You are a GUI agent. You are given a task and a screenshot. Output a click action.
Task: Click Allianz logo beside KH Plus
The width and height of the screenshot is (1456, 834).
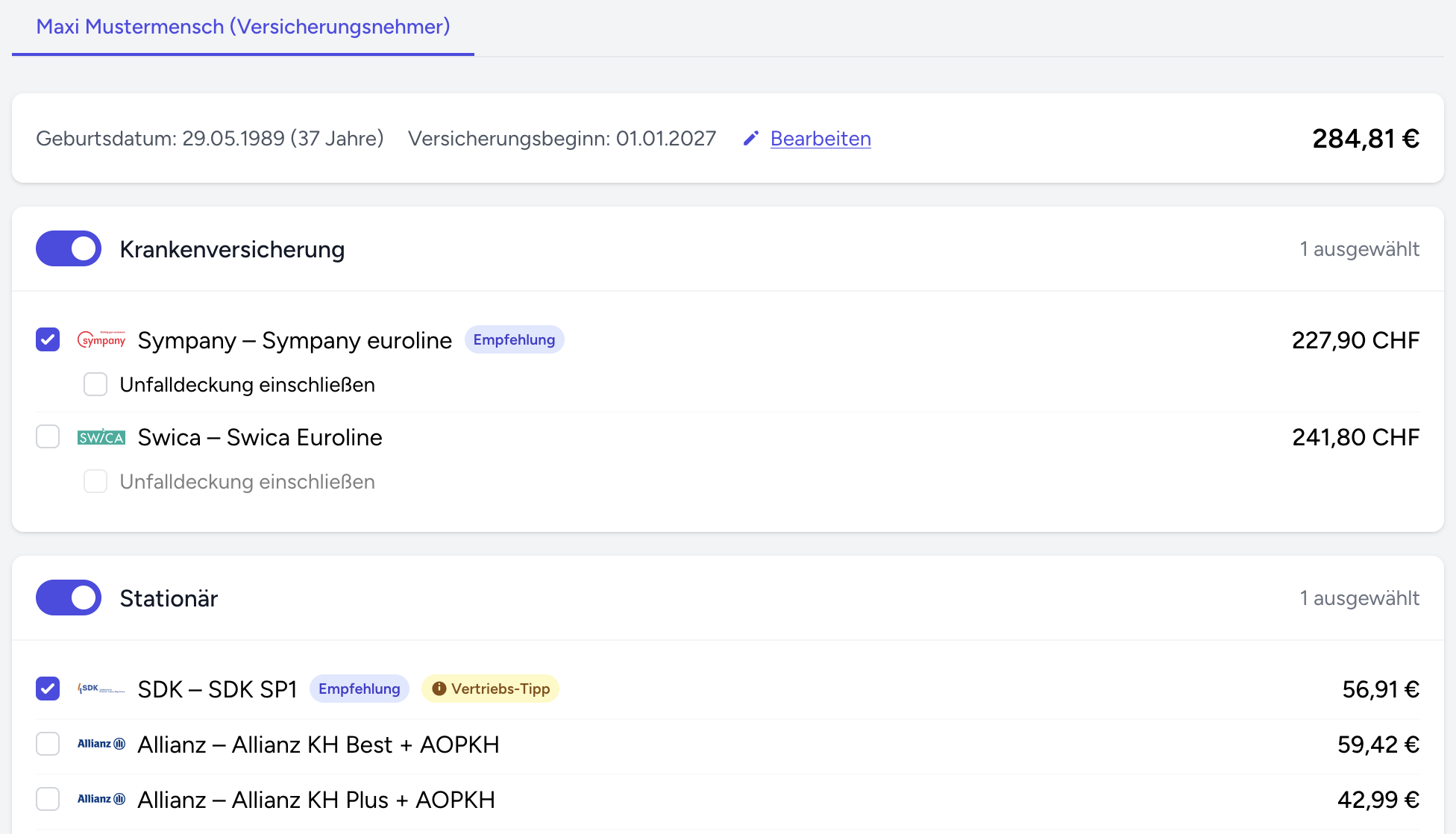[x=101, y=799]
